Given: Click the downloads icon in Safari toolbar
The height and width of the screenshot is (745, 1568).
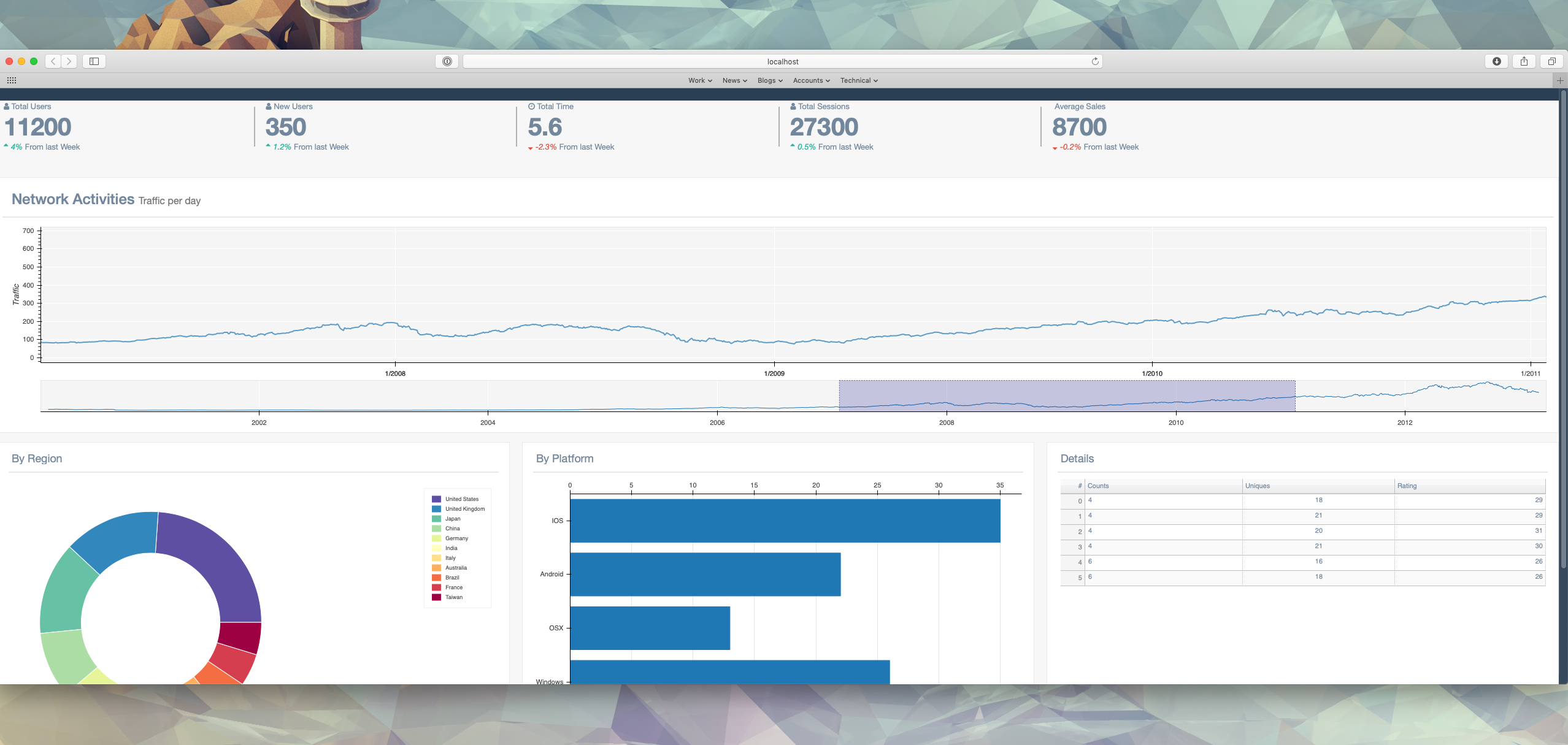Looking at the screenshot, I should coord(1497,61).
